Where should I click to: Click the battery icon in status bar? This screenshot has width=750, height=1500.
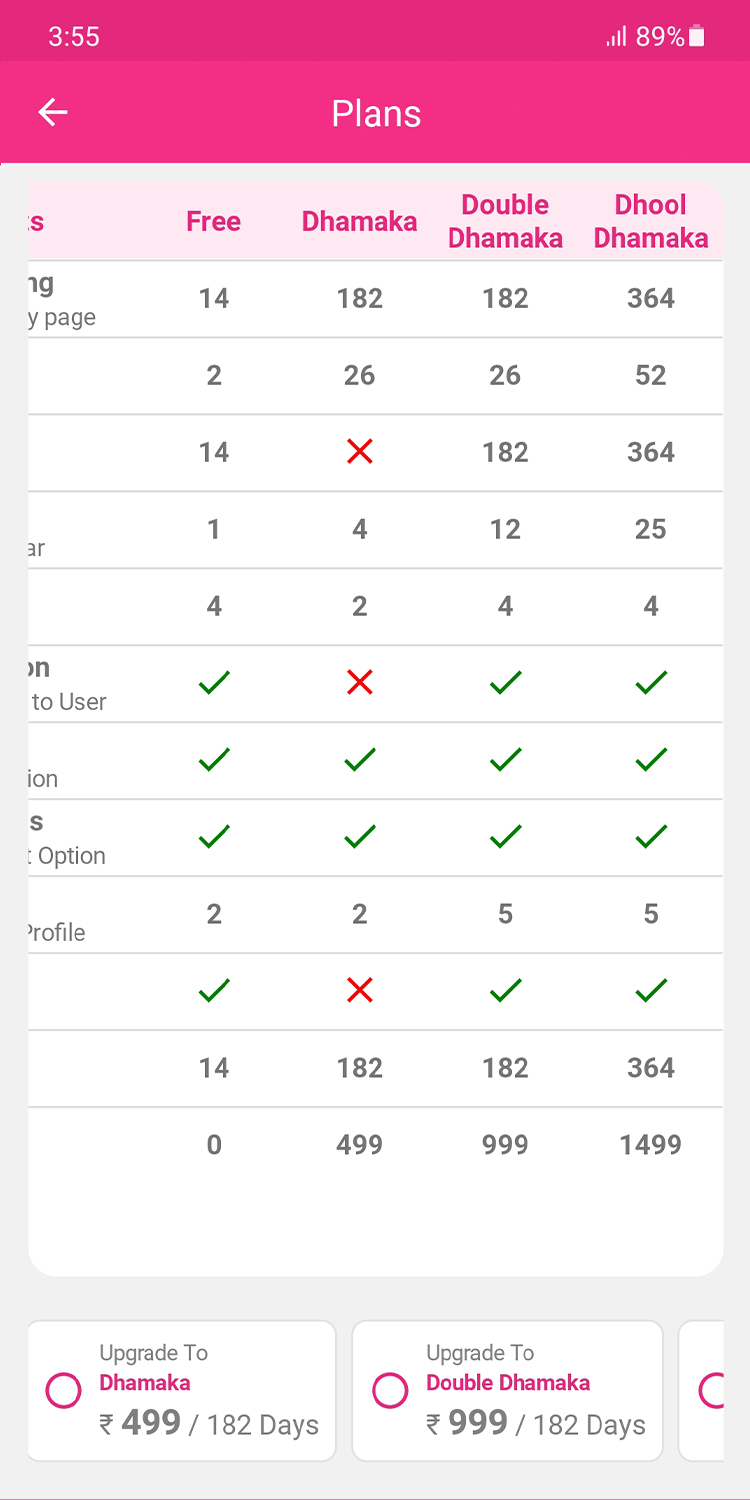pyautogui.click(x=697, y=37)
